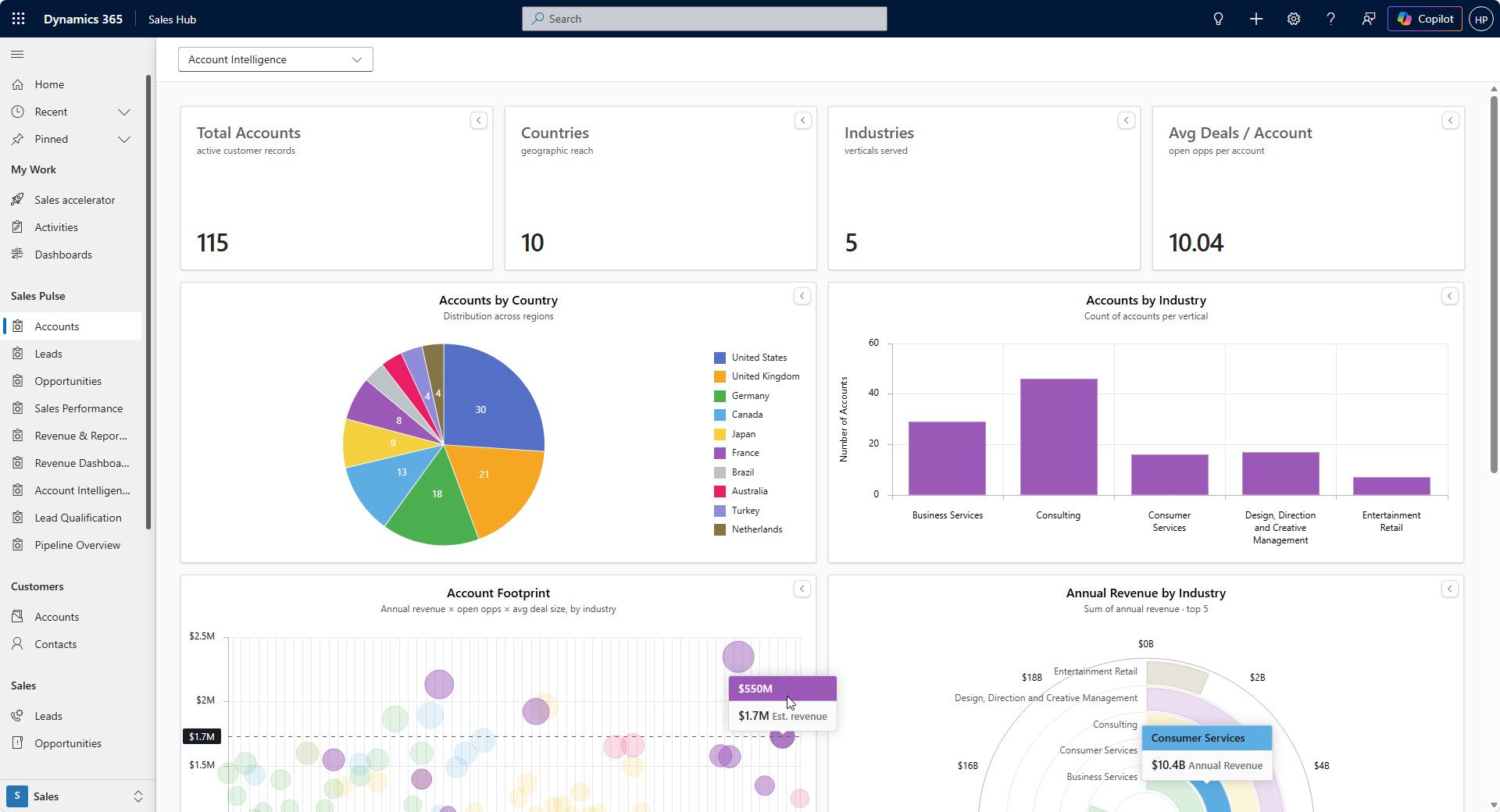Collapse the Avg Deals / Account card
Image resolution: width=1500 pixels, height=812 pixels.
click(1451, 120)
